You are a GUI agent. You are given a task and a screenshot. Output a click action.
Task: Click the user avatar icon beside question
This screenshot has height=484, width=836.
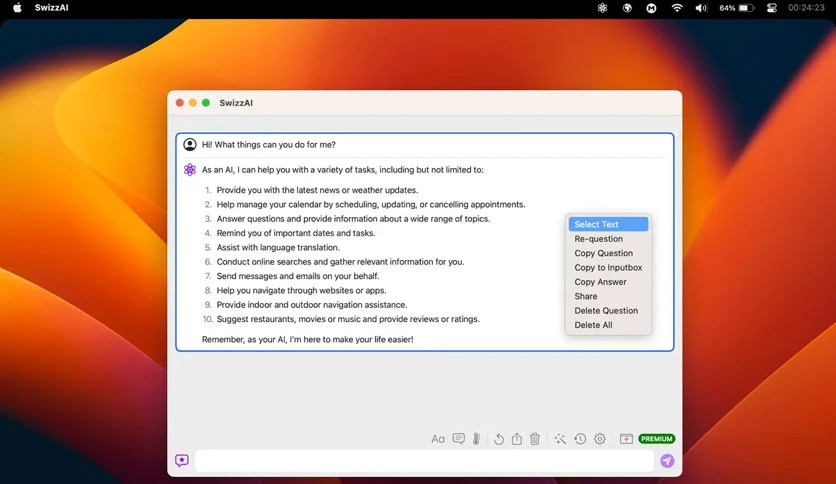[x=190, y=144]
